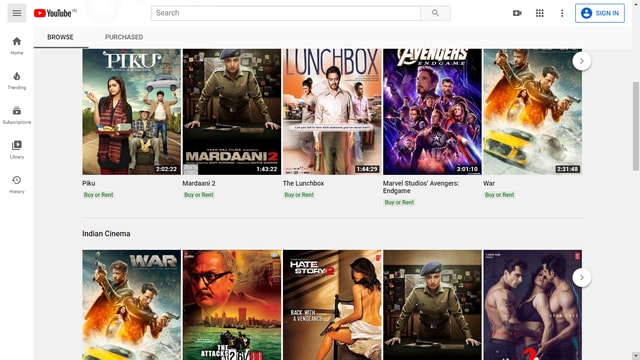Open Trending in sidebar

pos(17,80)
